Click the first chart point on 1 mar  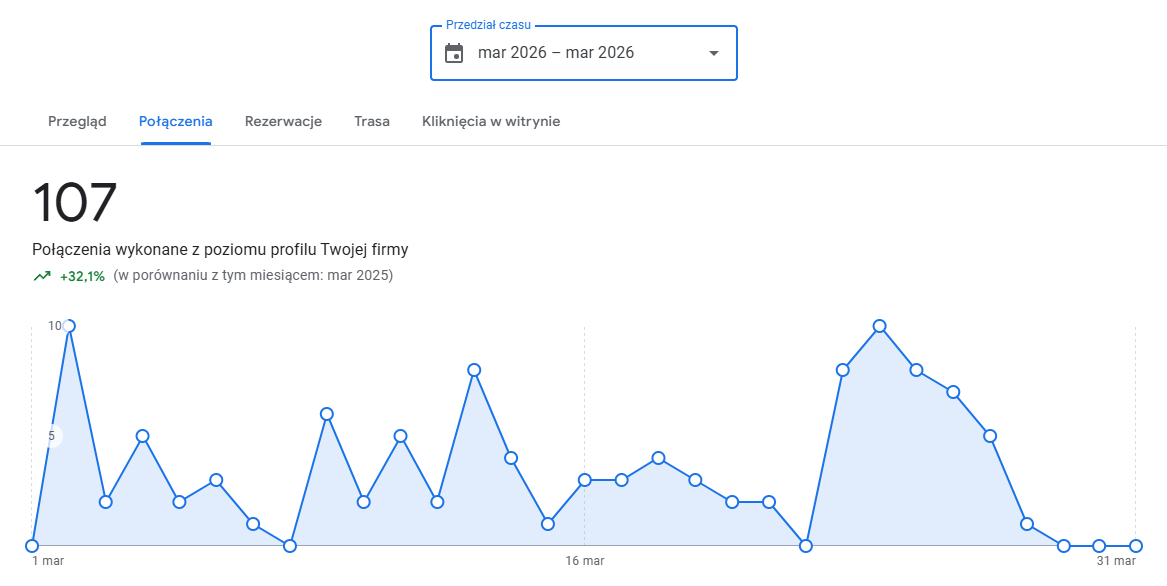[32, 546]
